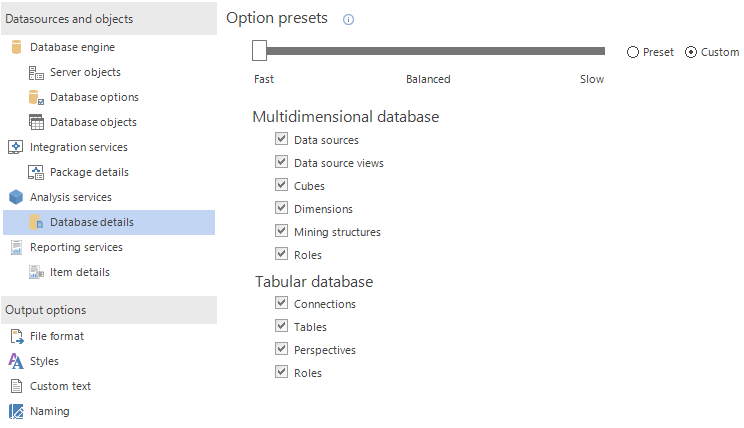Click the Integration services icon
The width and height of the screenshot is (744, 428).
coord(16,147)
